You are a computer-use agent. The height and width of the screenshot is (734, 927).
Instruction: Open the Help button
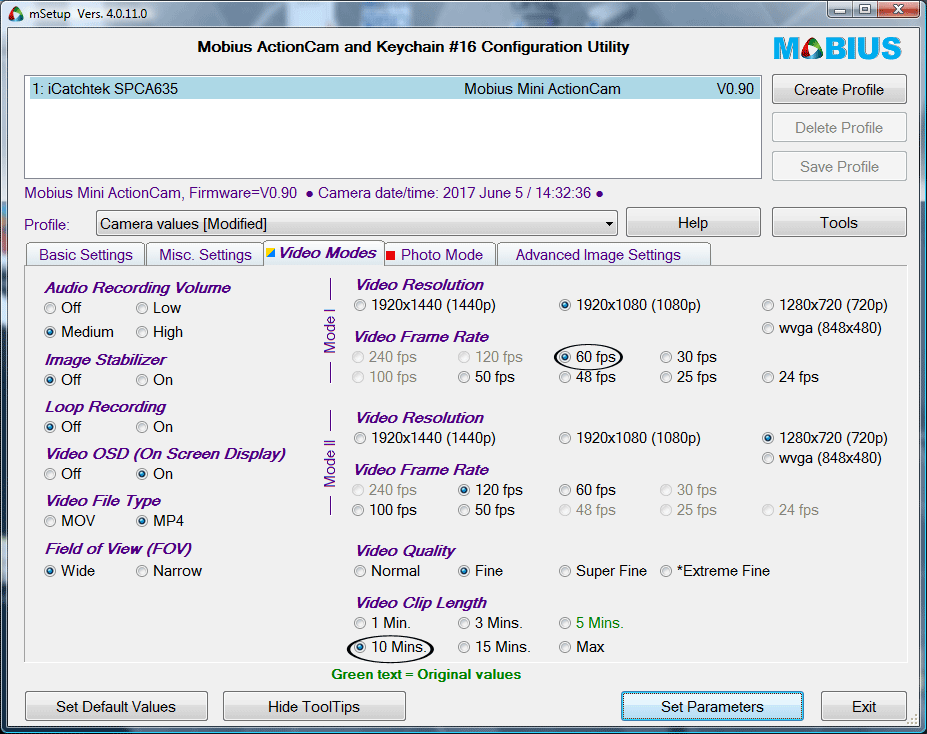click(x=693, y=223)
